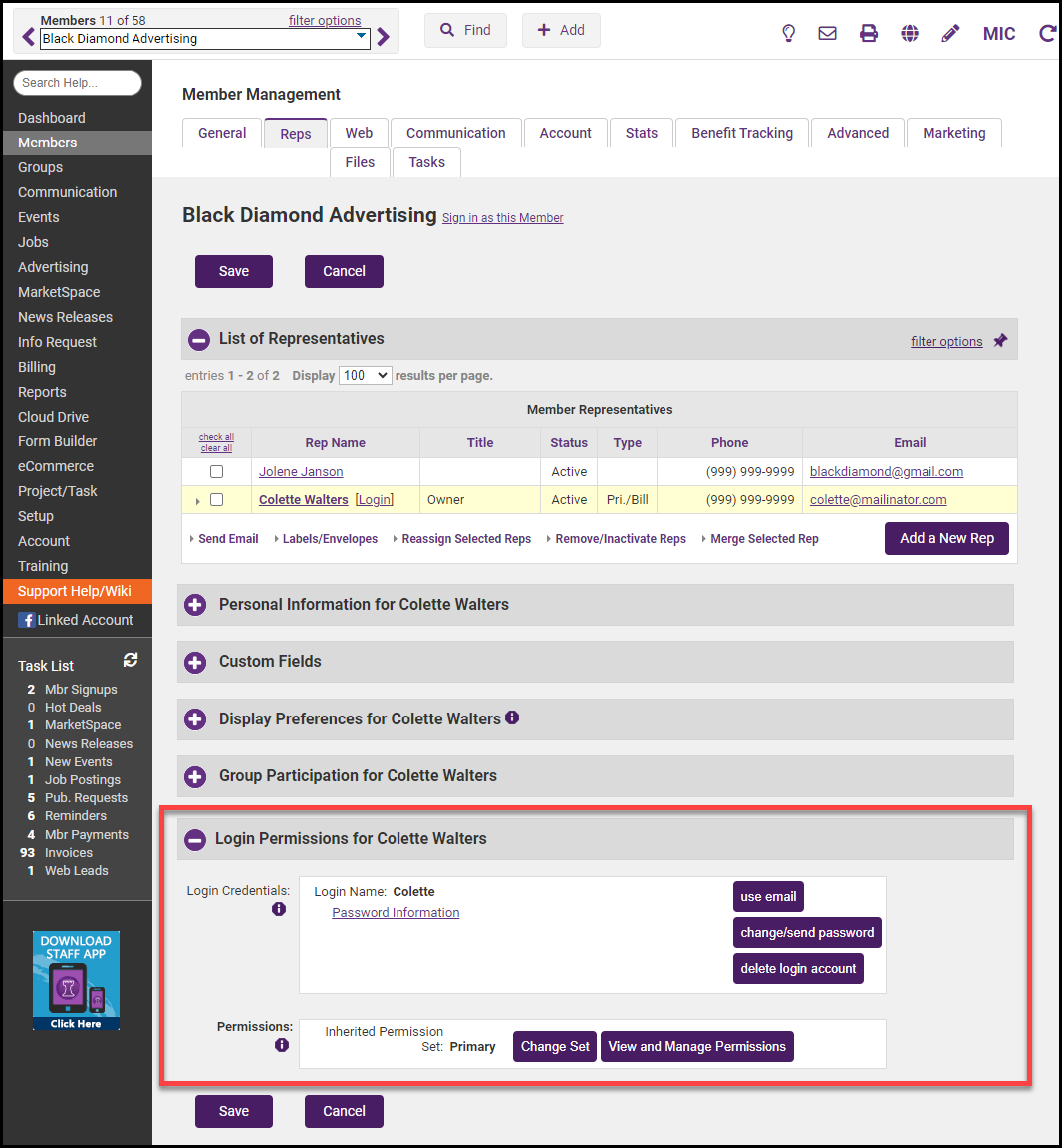Click the Search Help input field

77,83
